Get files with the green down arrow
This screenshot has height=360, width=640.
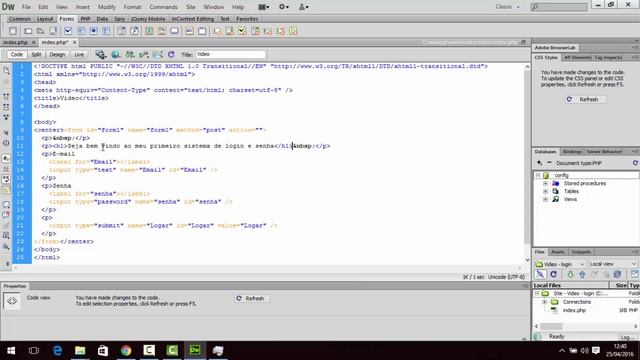point(570,274)
